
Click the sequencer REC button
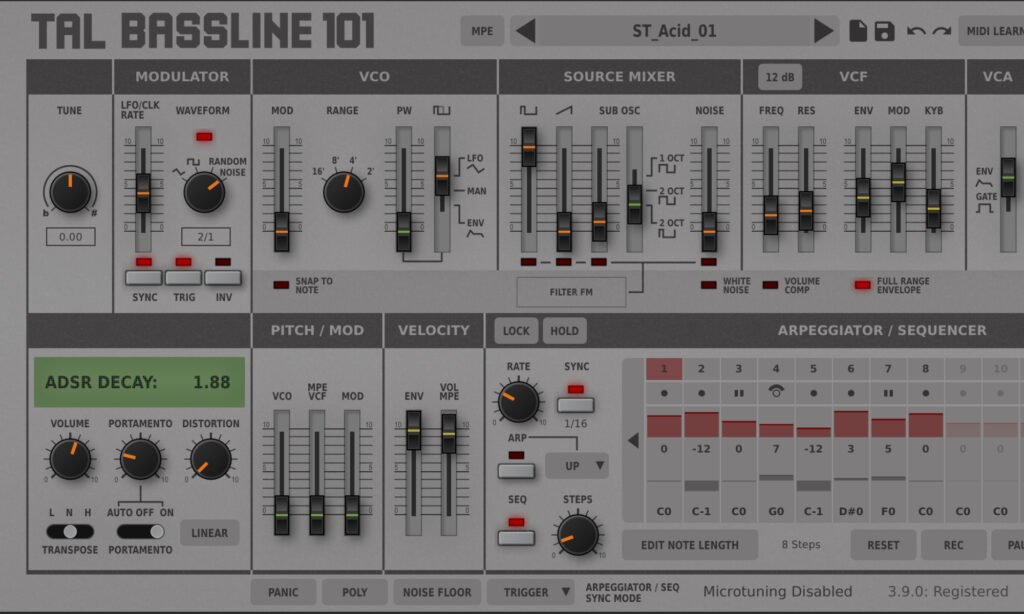coord(953,545)
